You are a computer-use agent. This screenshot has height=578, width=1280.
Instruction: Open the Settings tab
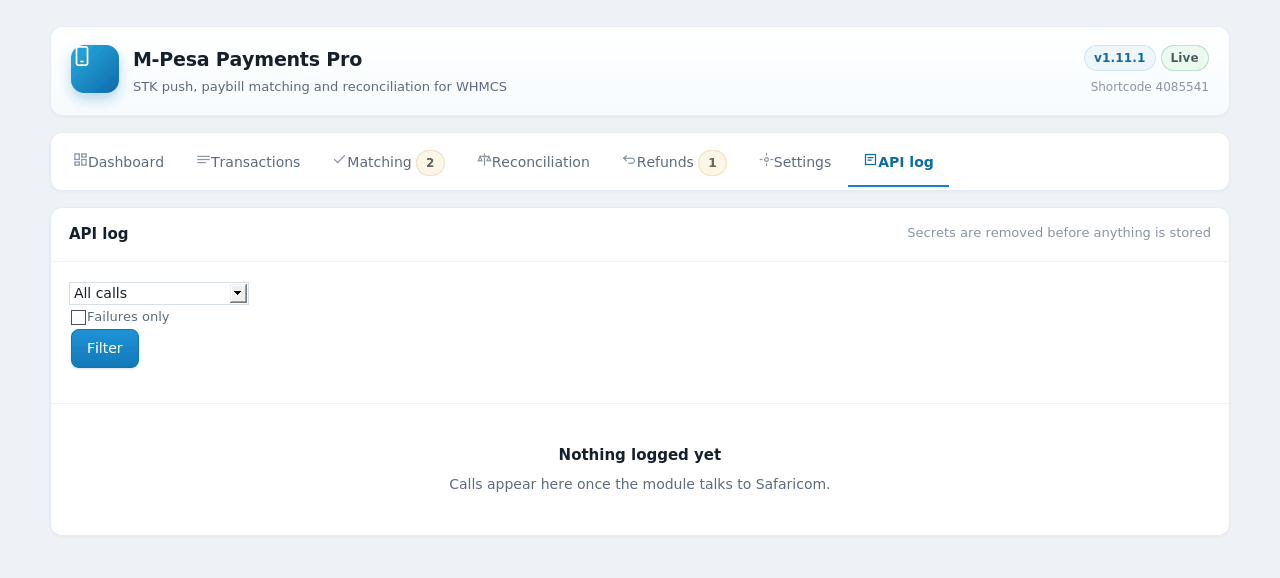(x=795, y=162)
